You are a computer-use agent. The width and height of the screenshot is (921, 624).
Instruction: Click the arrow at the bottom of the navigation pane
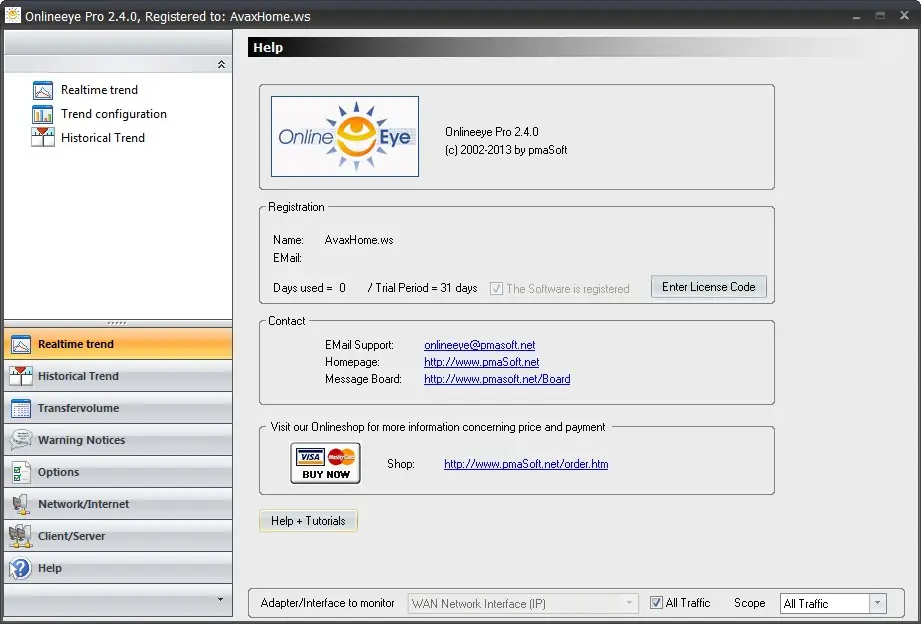[x=220, y=600]
